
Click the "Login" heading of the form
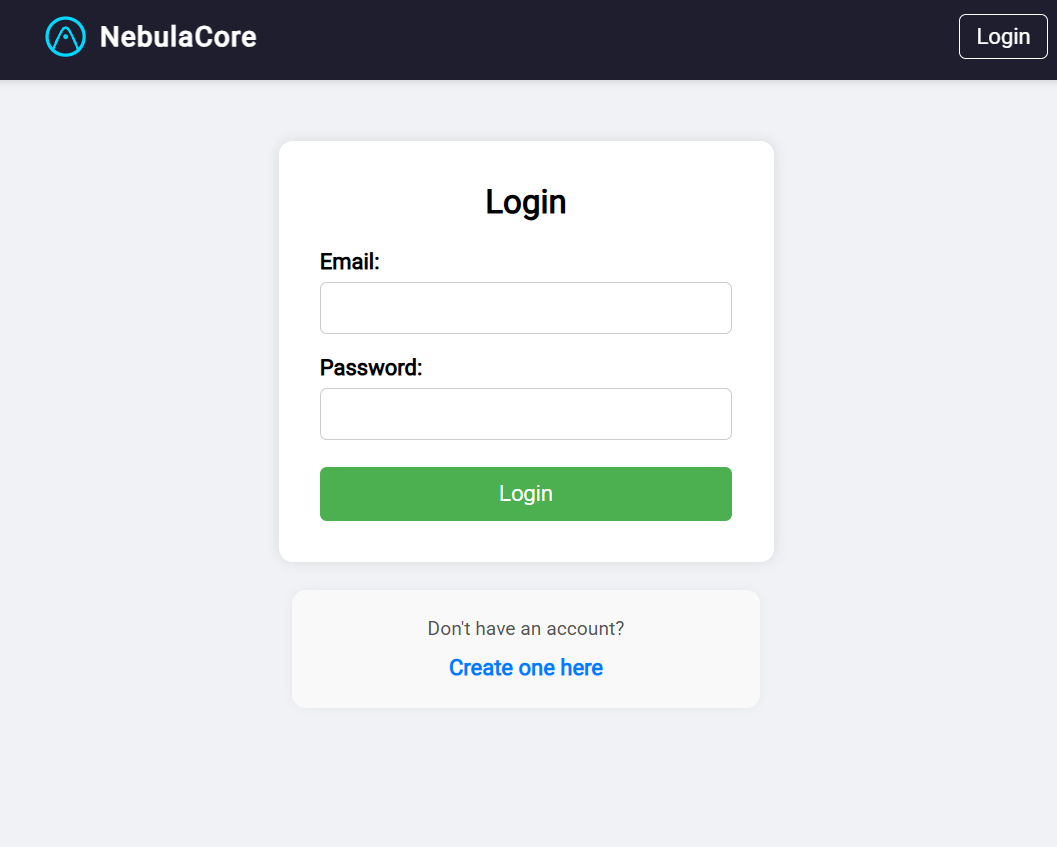[525, 202]
